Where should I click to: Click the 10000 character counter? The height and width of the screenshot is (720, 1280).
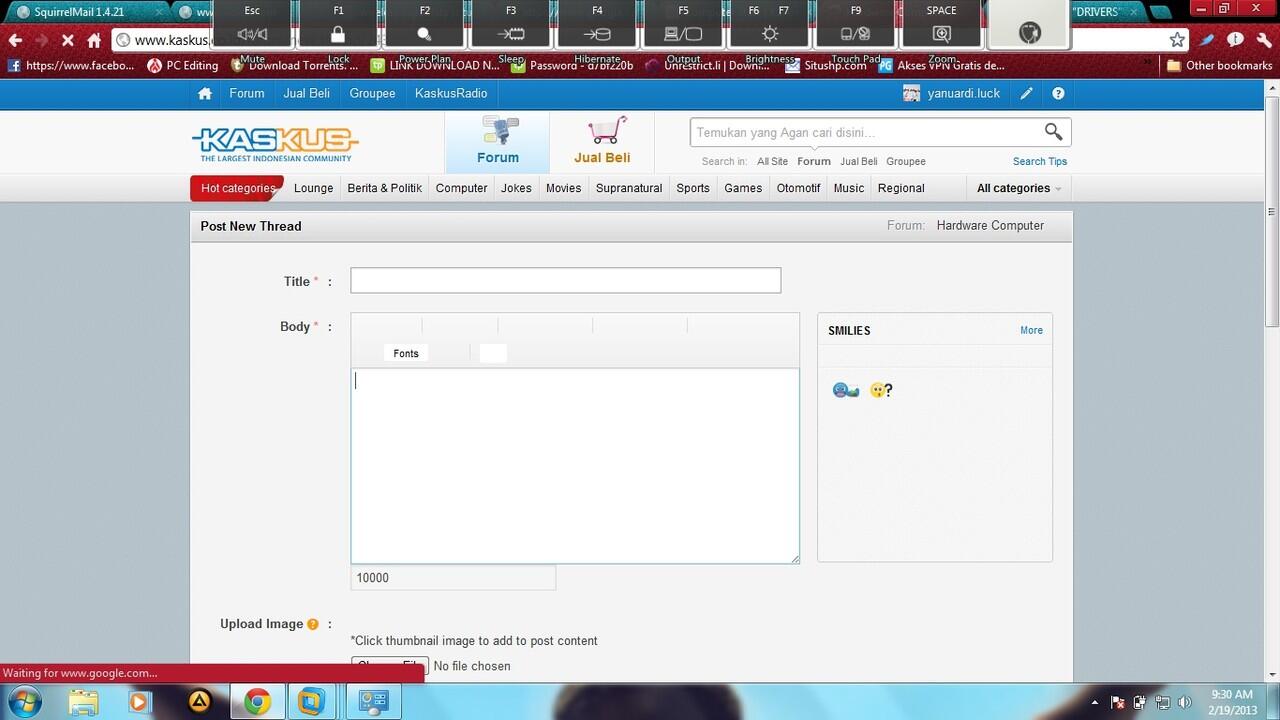point(453,578)
